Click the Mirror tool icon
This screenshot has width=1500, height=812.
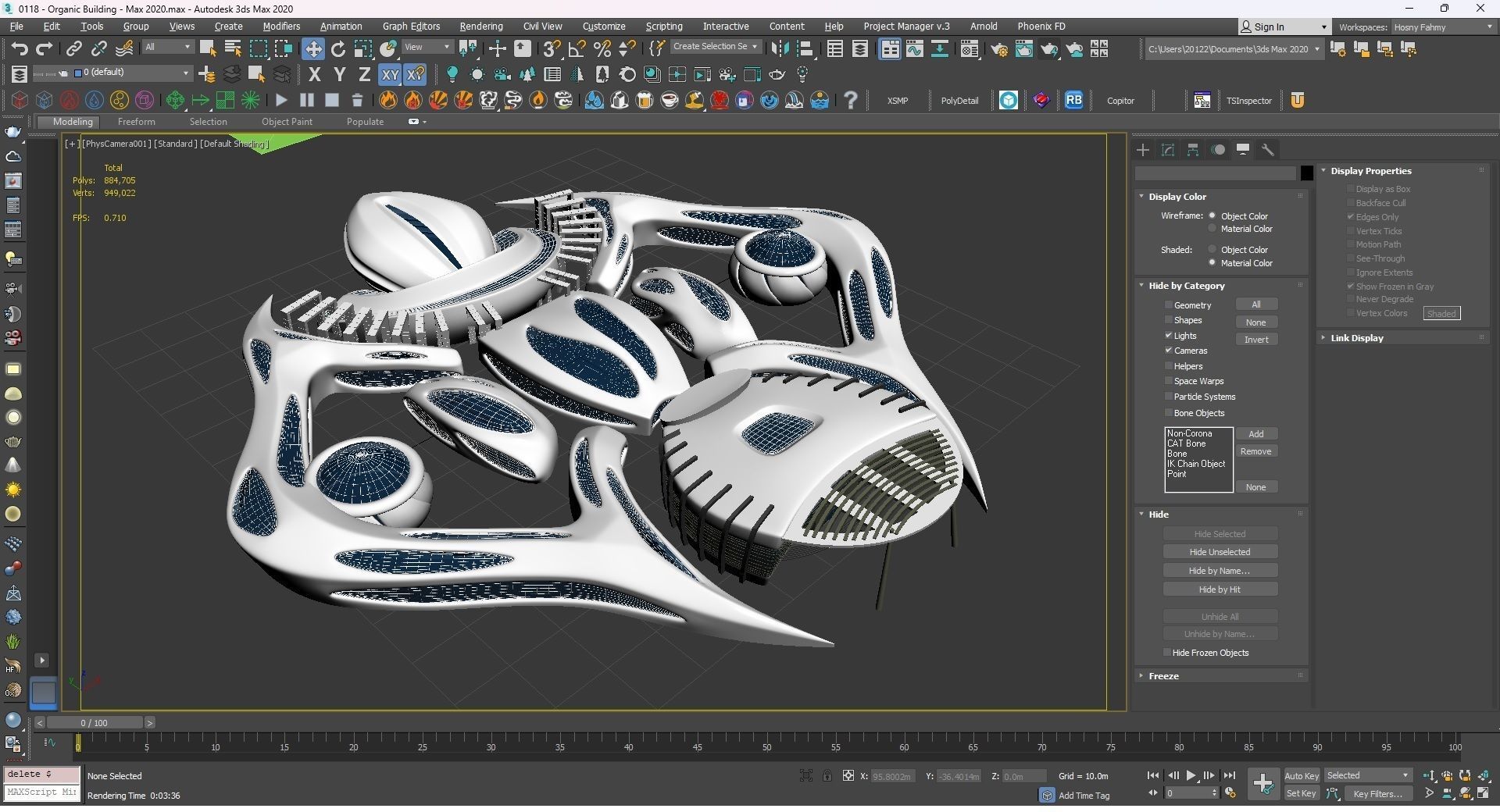pos(780,48)
